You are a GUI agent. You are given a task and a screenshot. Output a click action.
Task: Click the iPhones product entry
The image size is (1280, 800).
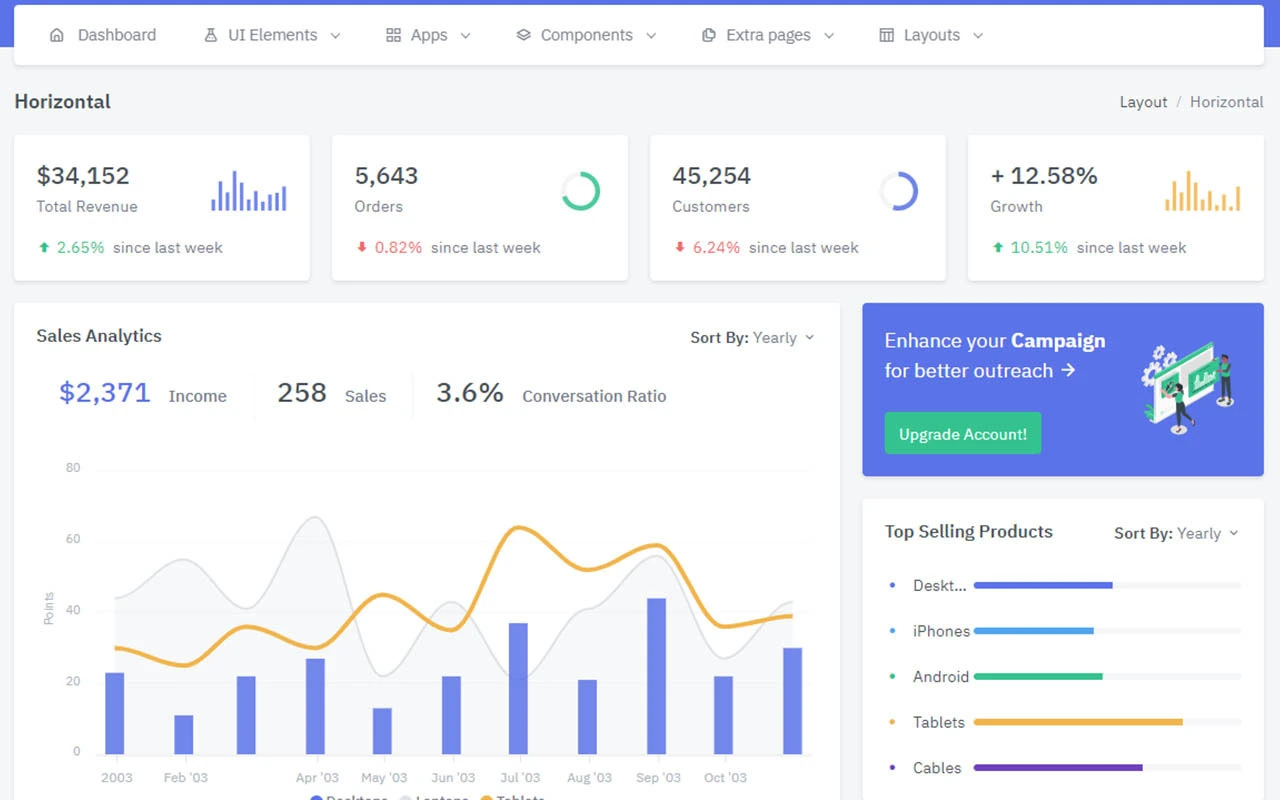coord(941,631)
